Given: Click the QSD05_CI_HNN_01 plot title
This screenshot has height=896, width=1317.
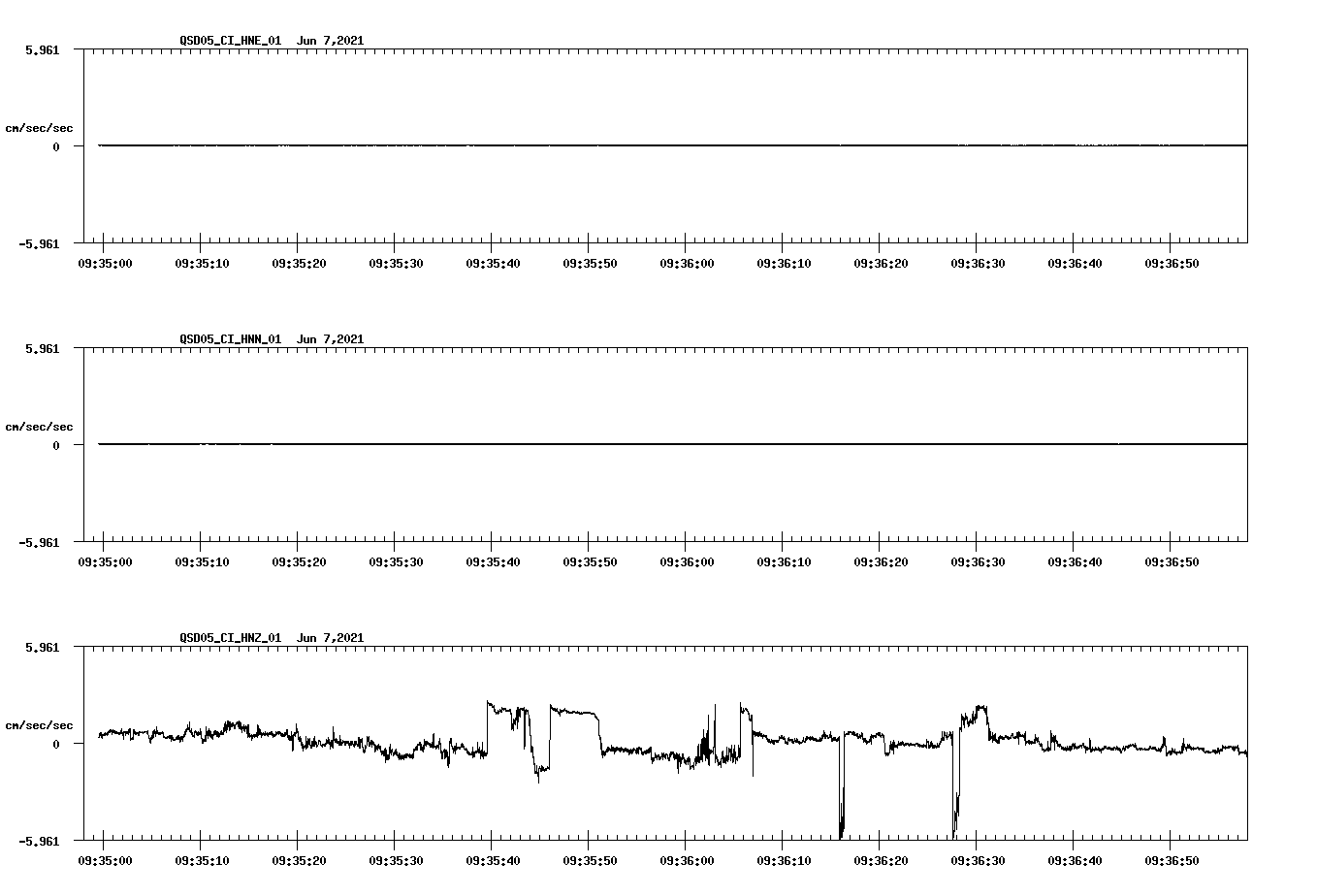Looking at the screenshot, I should (231, 339).
